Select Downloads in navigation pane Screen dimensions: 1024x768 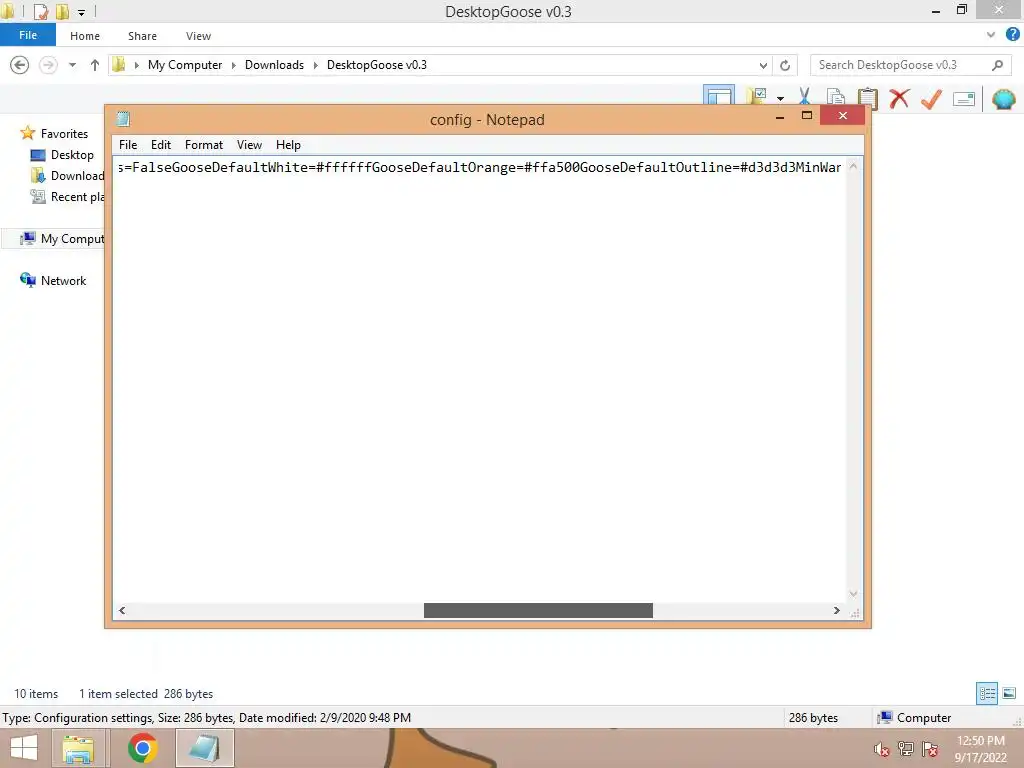pyautogui.click(x=67, y=176)
